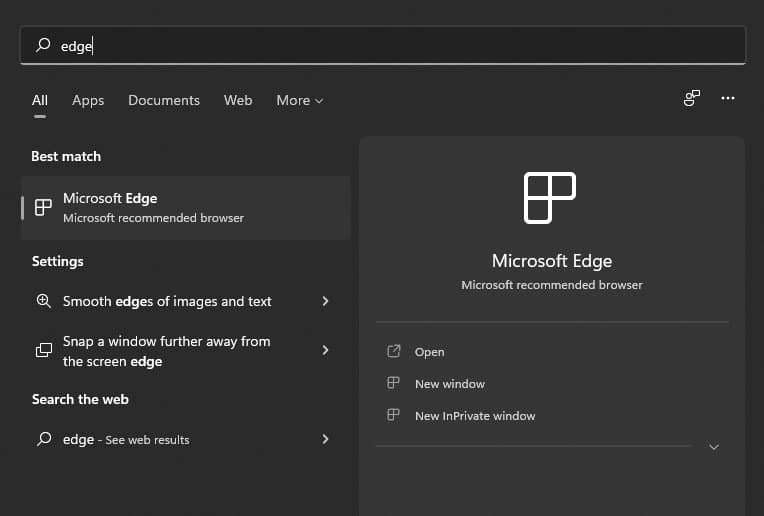Click inside the search text field
This screenshot has height=516, width=764.
(x=400, y=45)
